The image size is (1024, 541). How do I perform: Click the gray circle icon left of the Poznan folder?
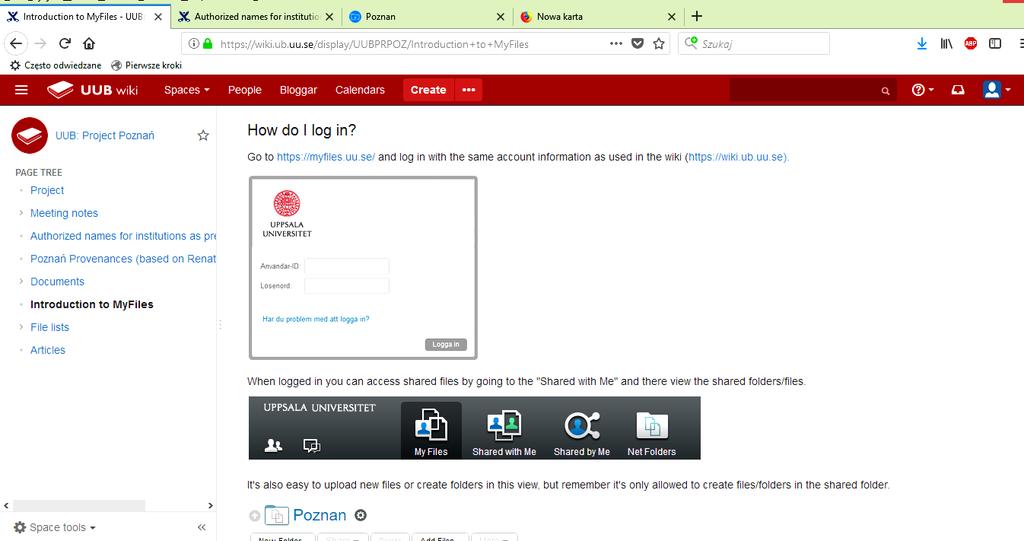(255, 516)
